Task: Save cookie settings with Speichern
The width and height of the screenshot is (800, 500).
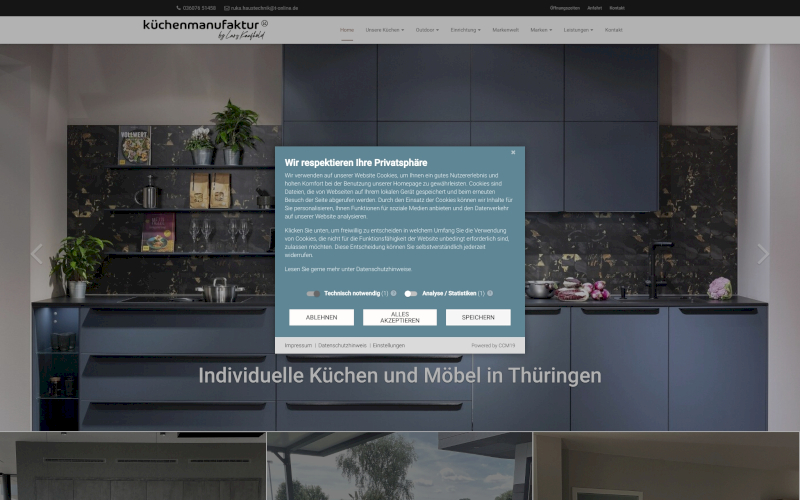Action: tap(478, 317)
